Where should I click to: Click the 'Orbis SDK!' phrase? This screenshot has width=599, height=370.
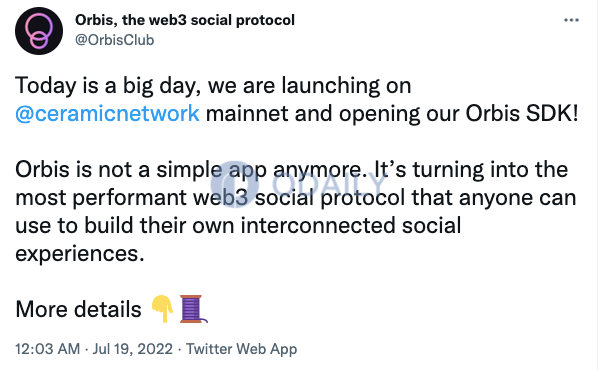pos(522,113)
